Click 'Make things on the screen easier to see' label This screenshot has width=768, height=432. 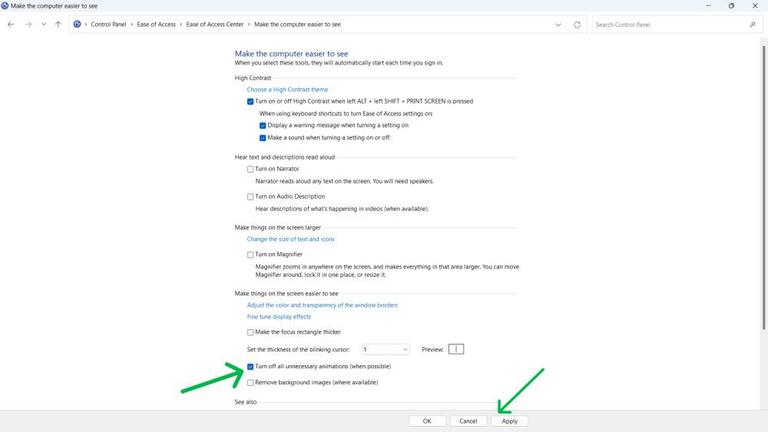(287, 293)
